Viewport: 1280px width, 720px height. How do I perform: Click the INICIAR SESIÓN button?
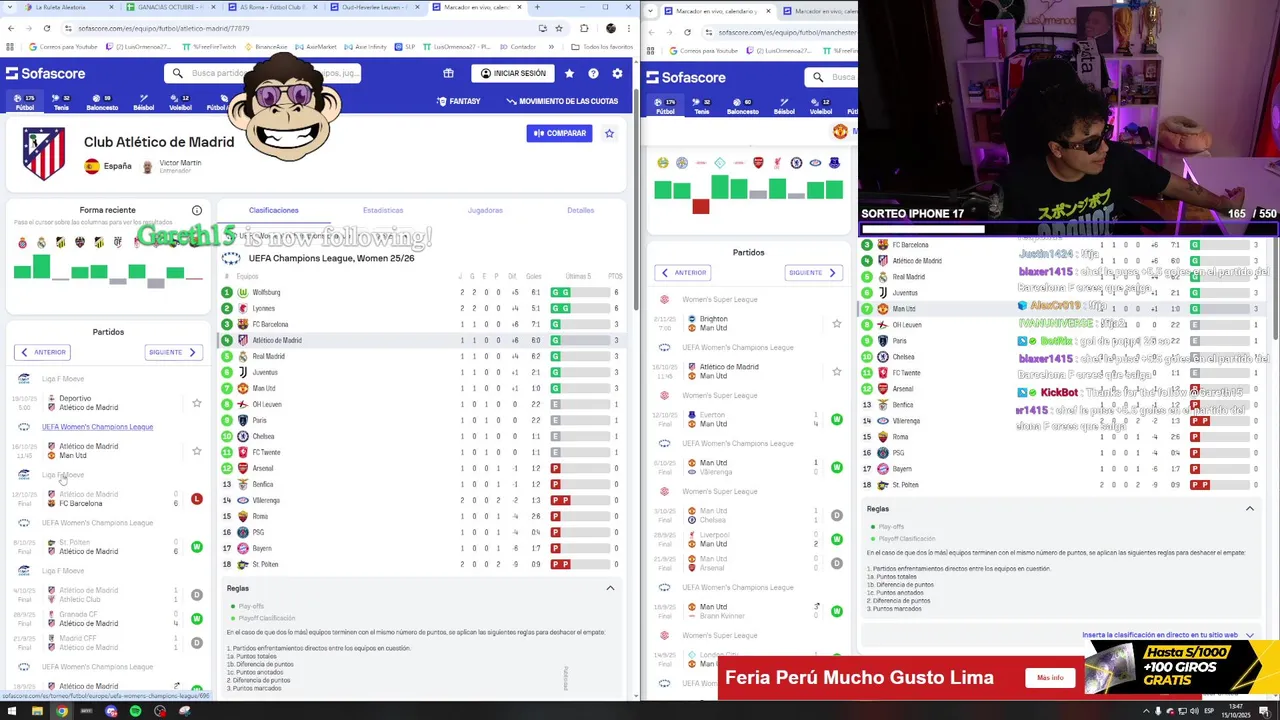[x=513, y=73]
